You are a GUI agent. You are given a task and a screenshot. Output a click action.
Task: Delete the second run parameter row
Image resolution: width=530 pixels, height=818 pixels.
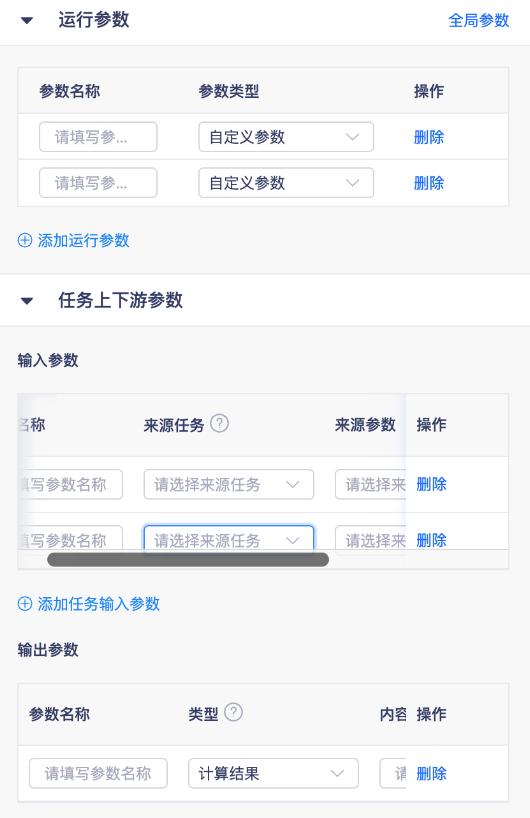429,183
